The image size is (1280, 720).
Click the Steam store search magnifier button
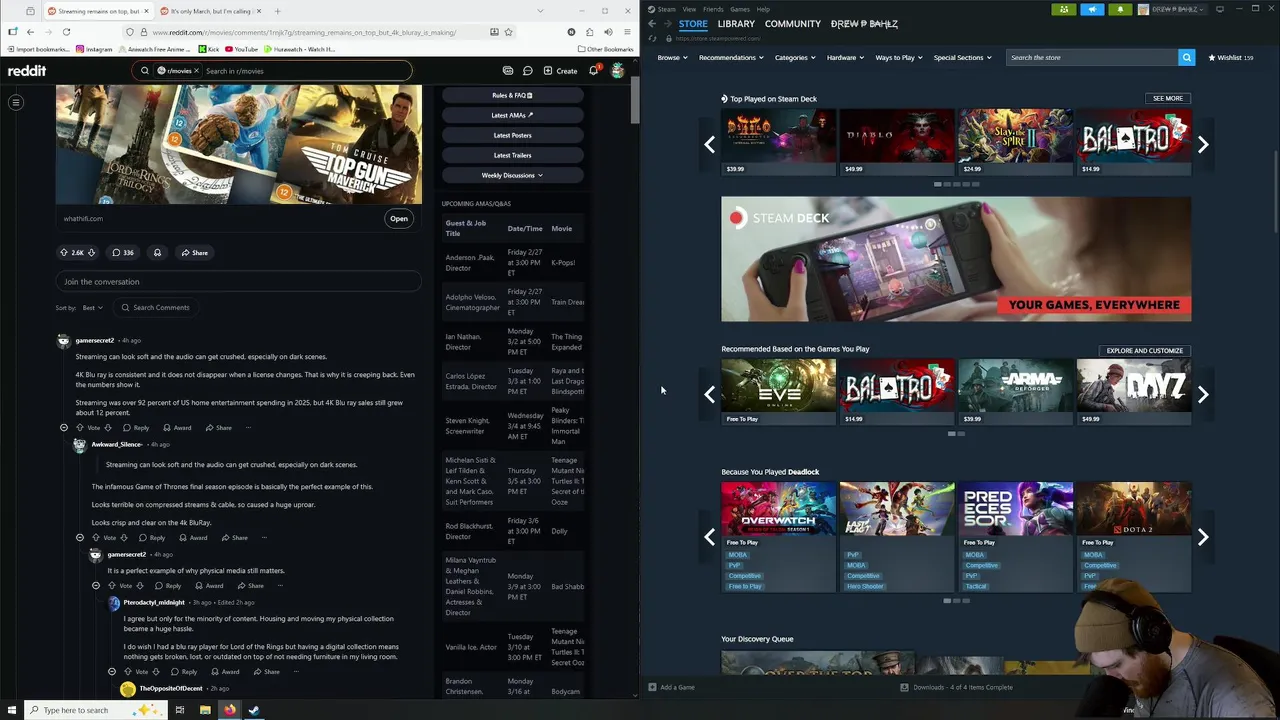[1187, 57]
